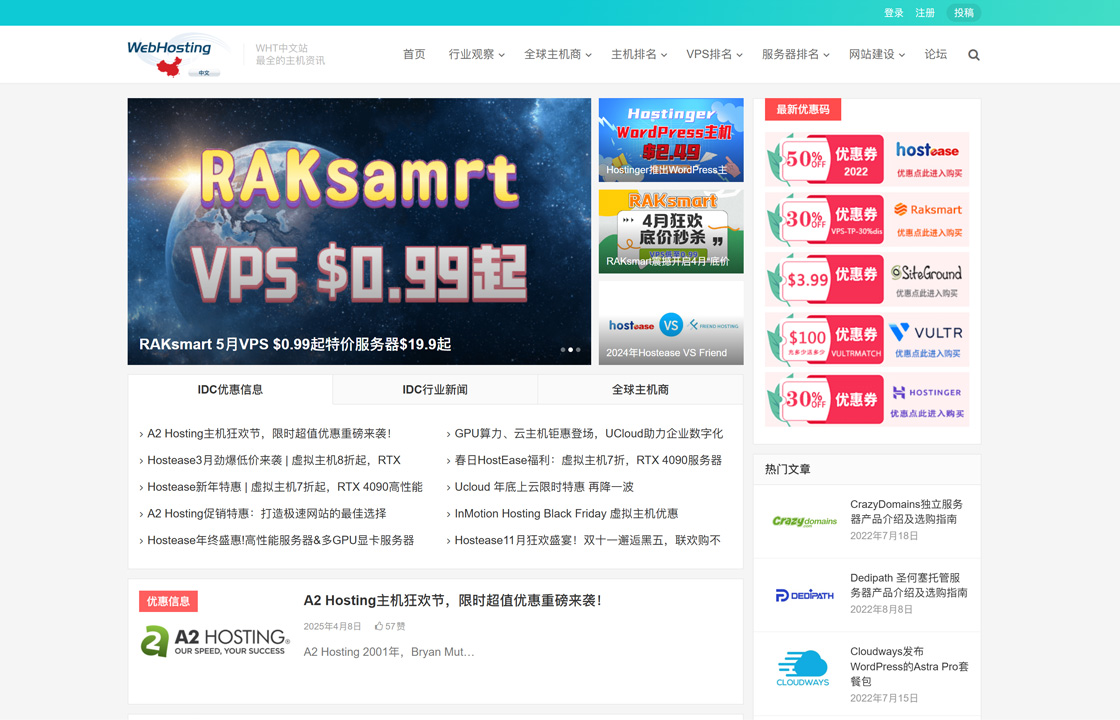Open InMotion Hosting Black Friday list item
1120x720 pixels.
pyautogui.click(x=566, y=514)
